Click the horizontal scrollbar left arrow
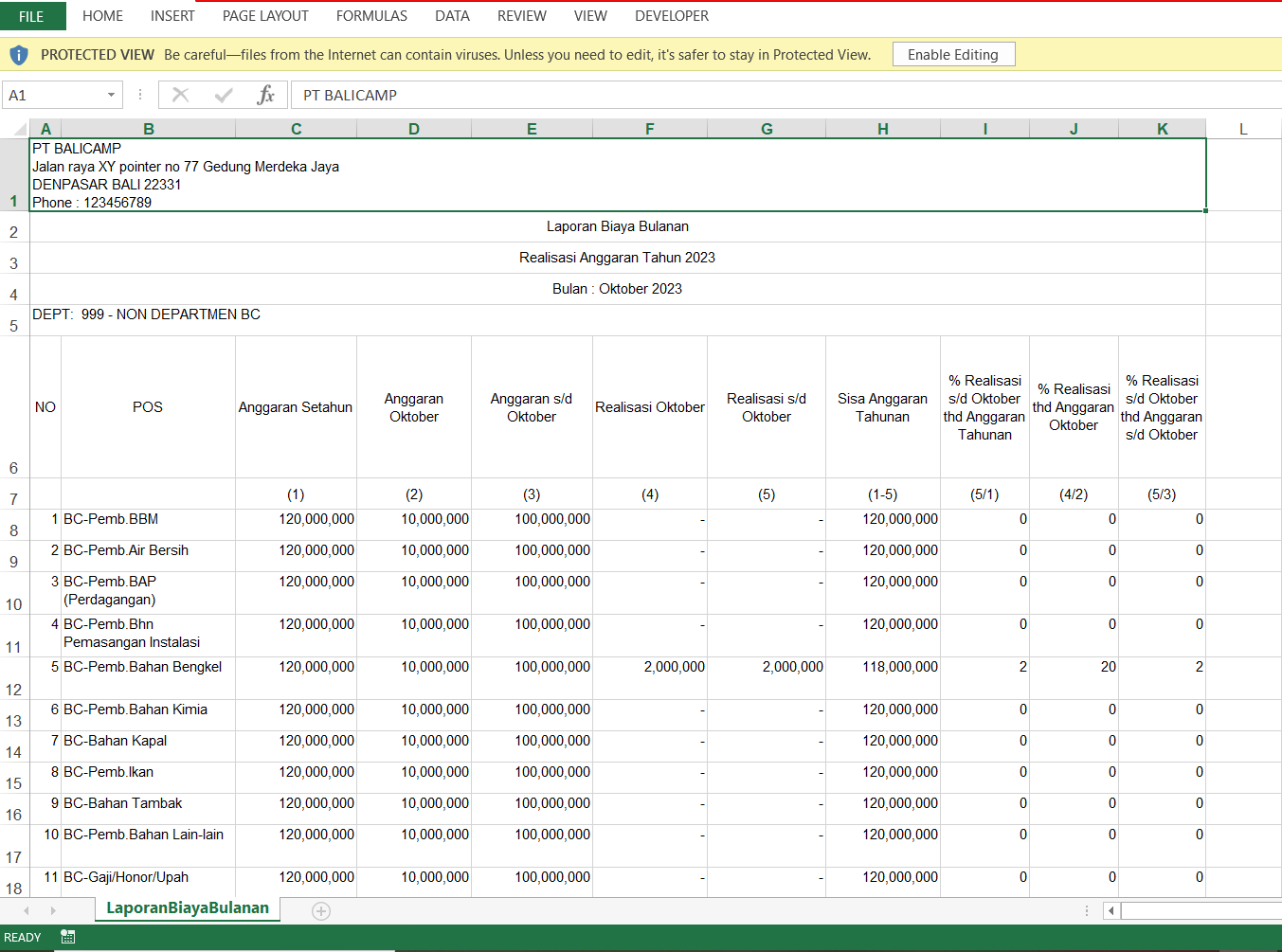1282x952 pixels. click(x=1111, y=911)
